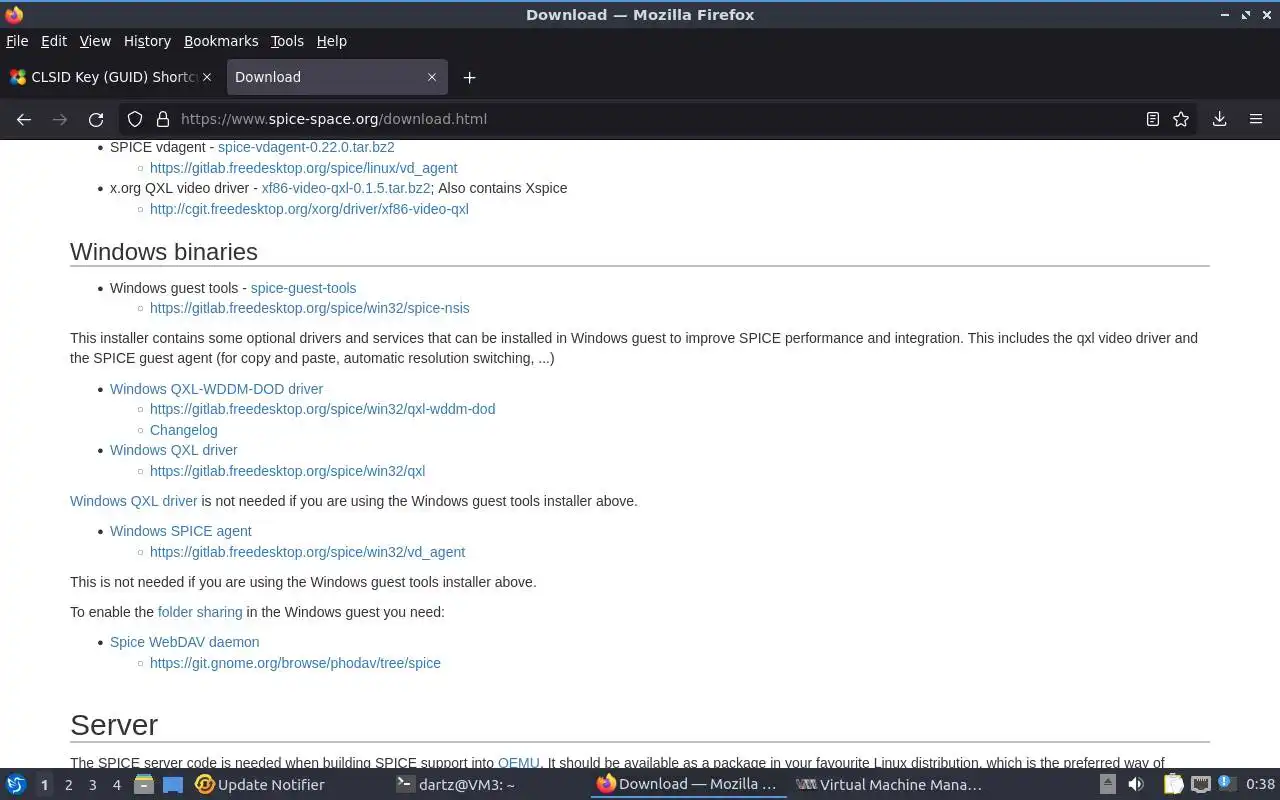Screen dimensions: 1280x800
Task: Close the CLSID Key tab
Action: [208, 77]
